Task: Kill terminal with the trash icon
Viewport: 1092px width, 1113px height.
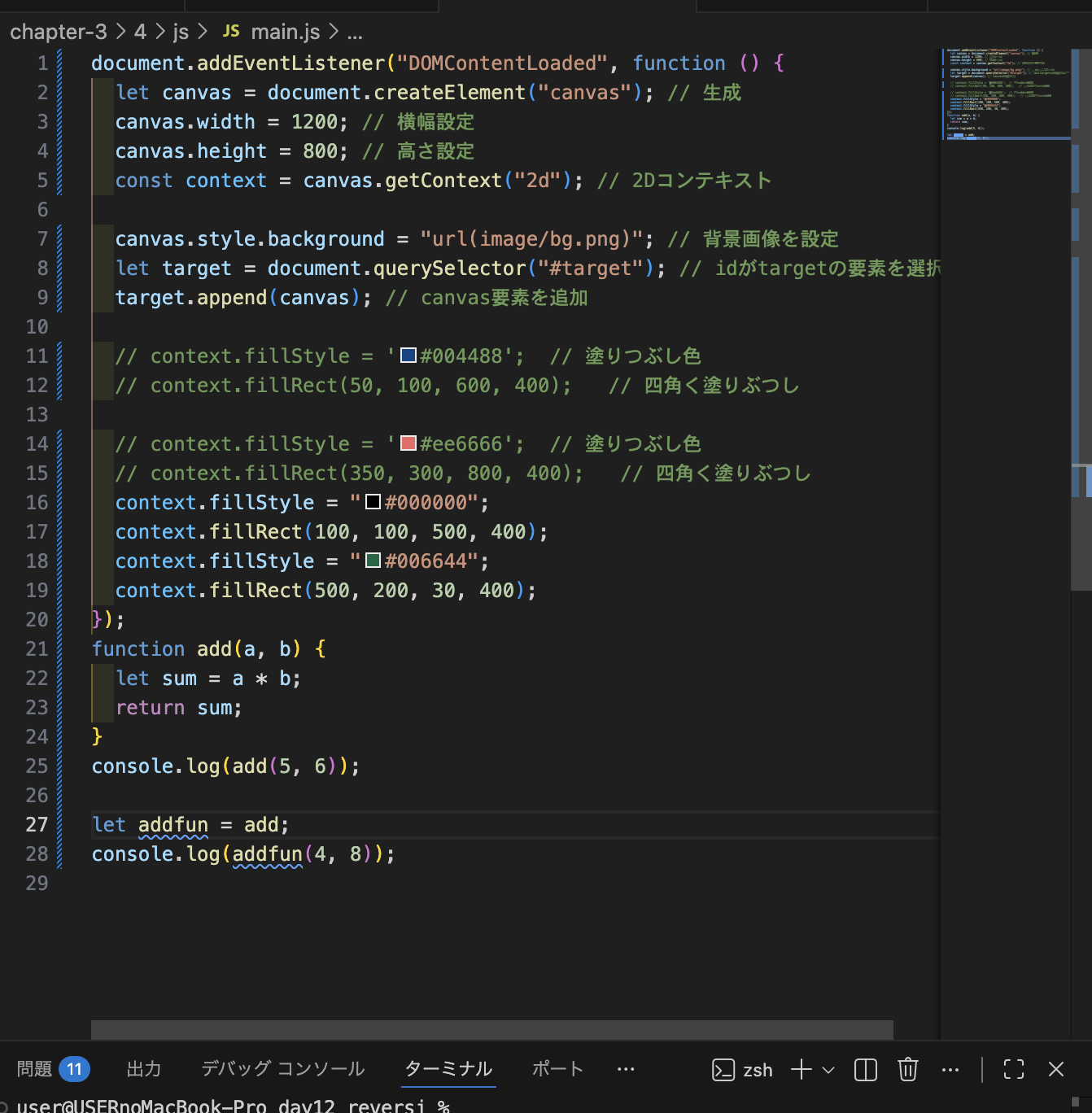Action: (908, 1069)
